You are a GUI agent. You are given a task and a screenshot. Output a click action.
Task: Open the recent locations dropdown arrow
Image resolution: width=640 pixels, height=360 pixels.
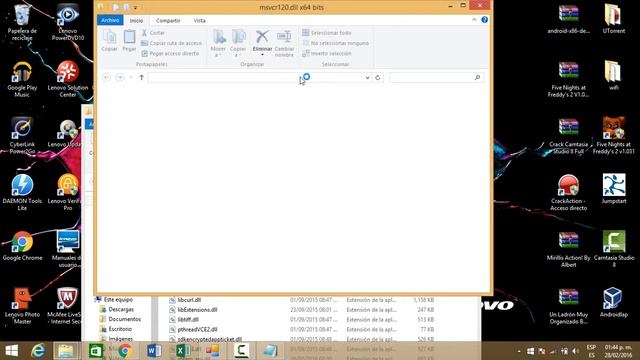point(131,78)
